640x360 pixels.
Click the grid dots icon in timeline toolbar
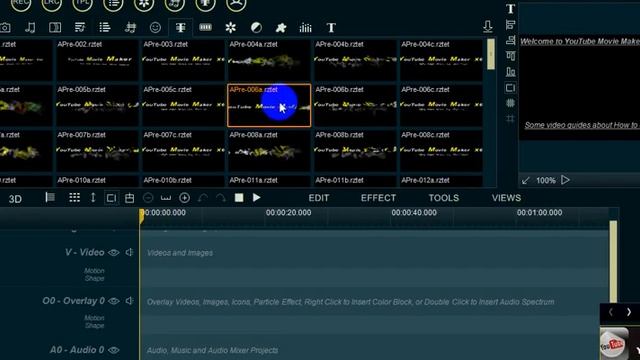tap(74, 198)
